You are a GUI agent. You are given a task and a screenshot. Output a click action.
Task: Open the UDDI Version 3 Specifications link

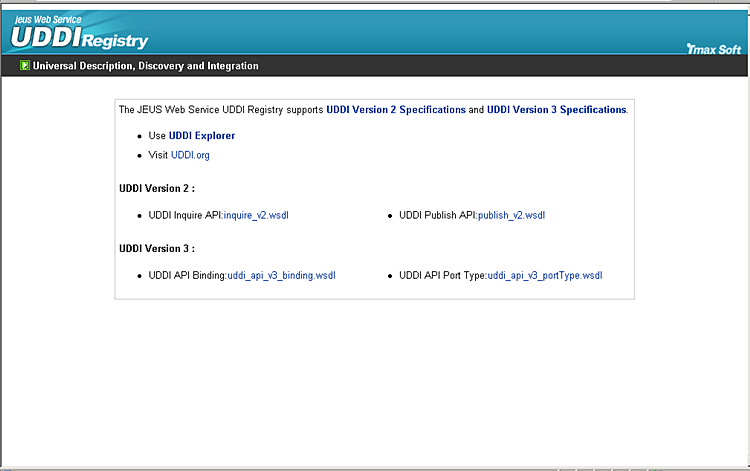pyautogui.click(x=556, y=109)
